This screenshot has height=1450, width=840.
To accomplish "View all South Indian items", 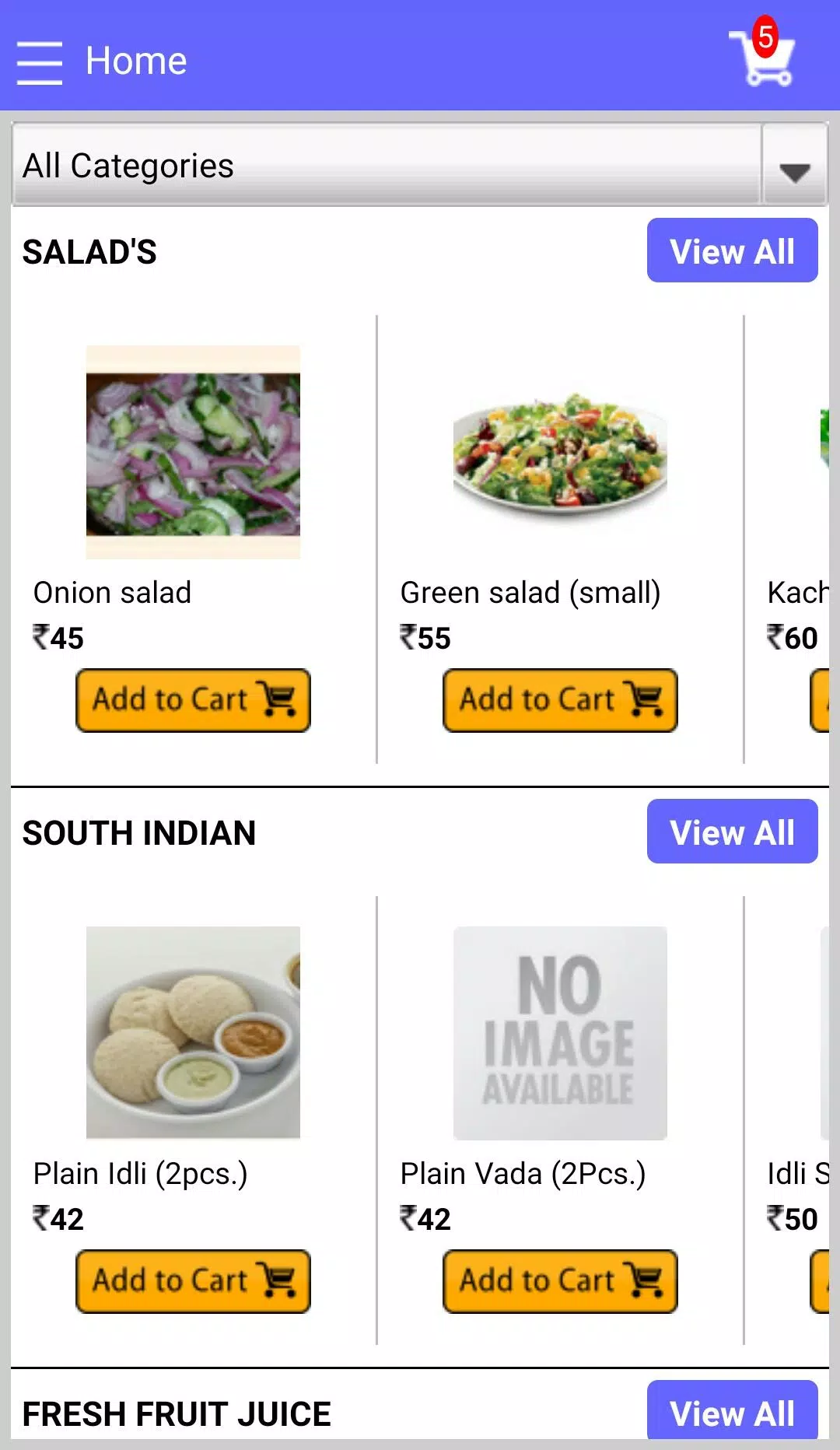I will [x=732, y=832].
